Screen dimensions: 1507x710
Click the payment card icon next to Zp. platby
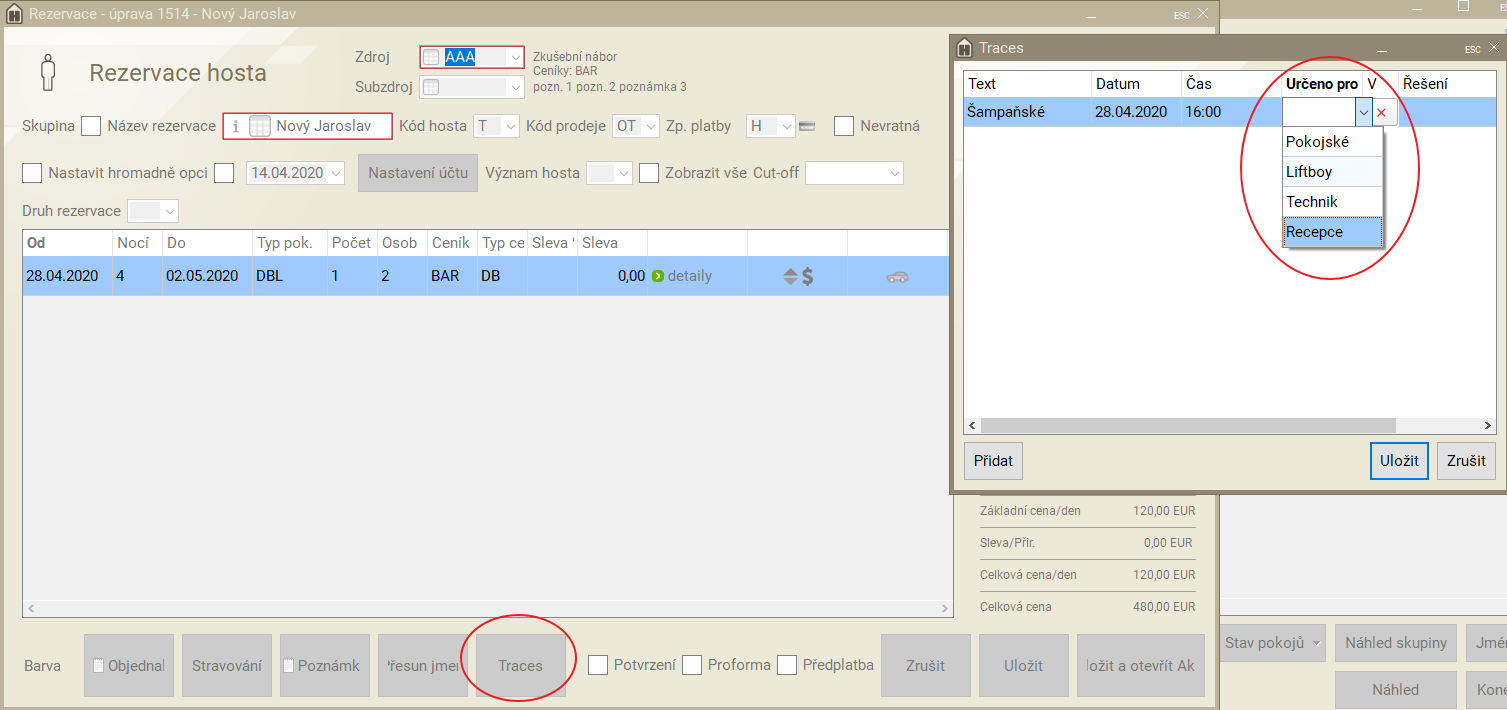[807, 126]
